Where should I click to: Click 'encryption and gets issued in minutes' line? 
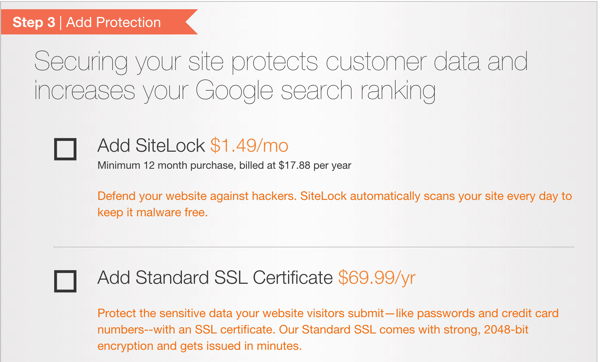pos(199,346)
